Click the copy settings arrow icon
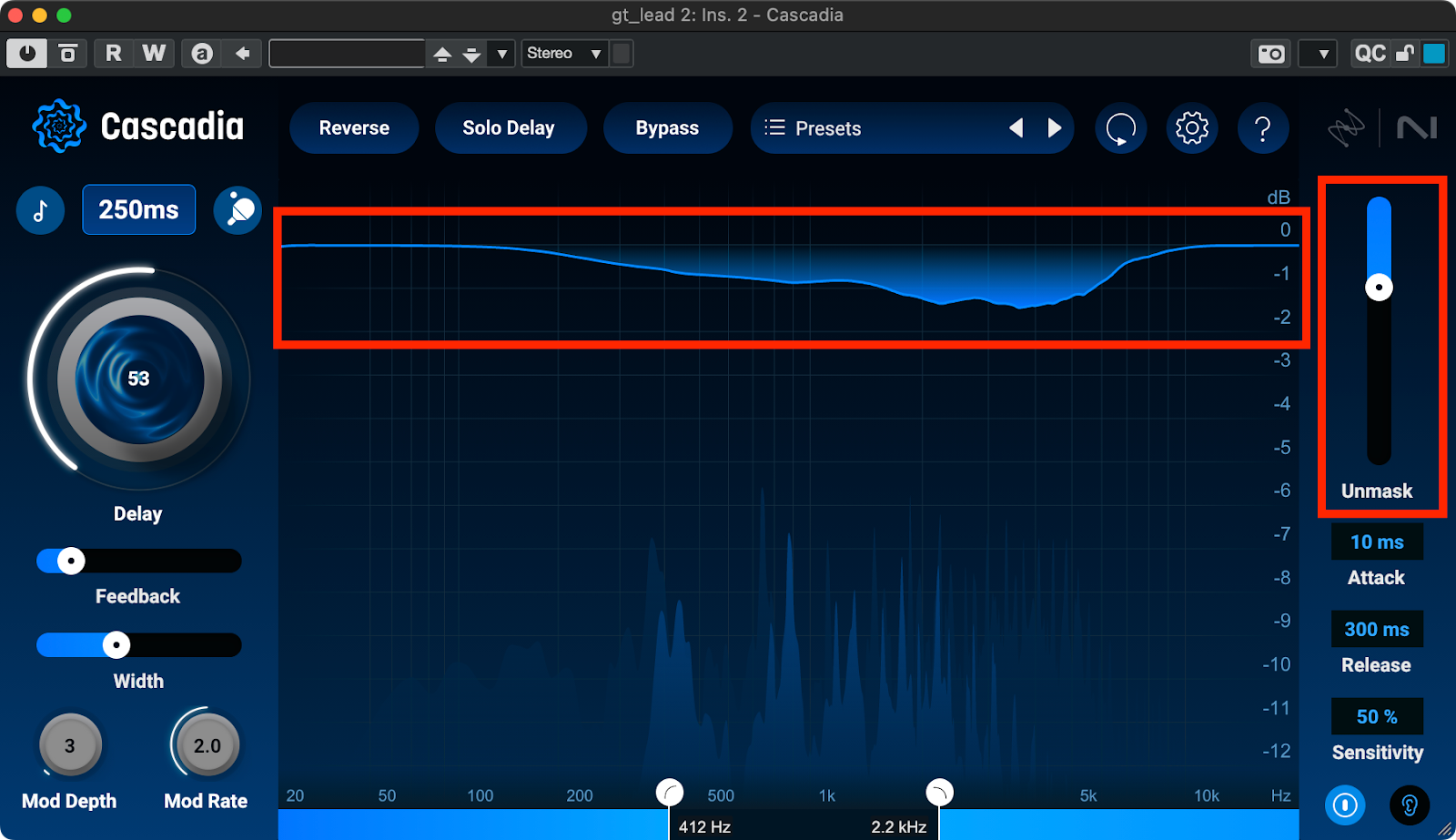 (243, 54)
